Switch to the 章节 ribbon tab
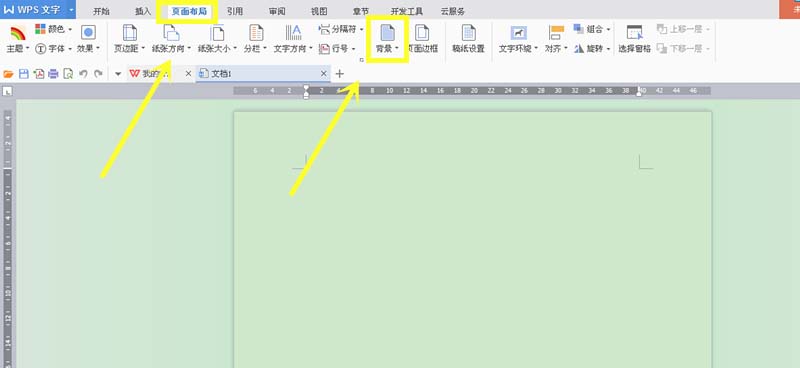The width and height of the screenshot is (800, 368). pyautogui.click(x=361, y=11)
